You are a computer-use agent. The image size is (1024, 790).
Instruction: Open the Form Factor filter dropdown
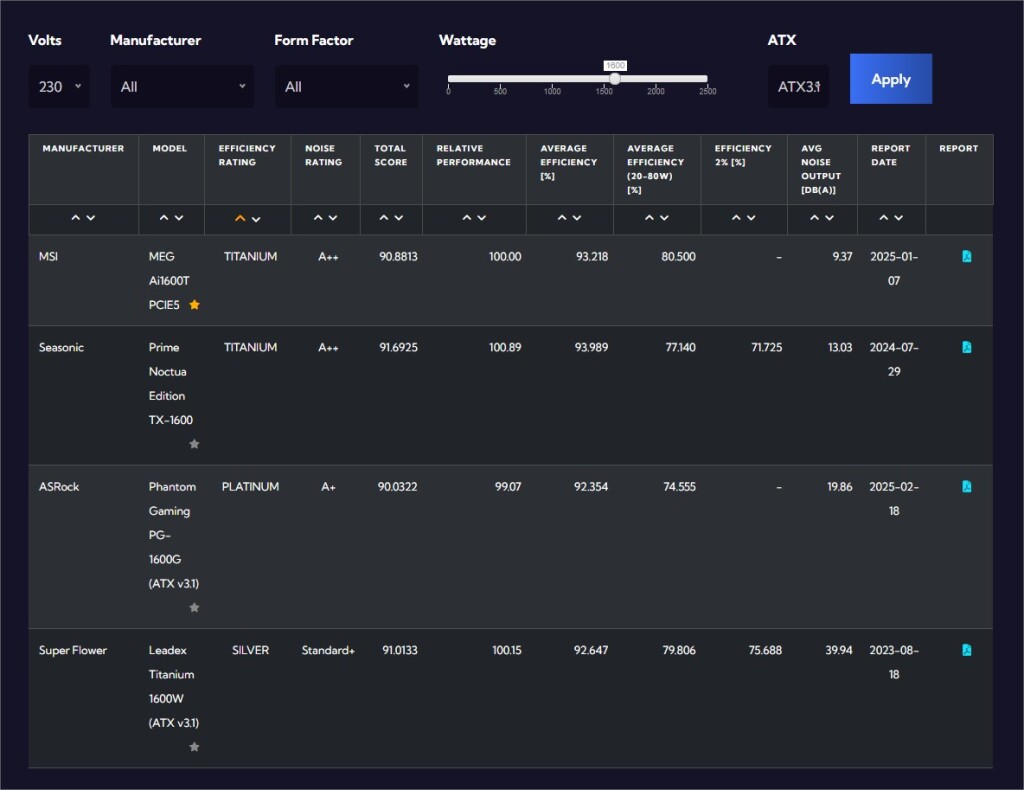tap(347, 87)
